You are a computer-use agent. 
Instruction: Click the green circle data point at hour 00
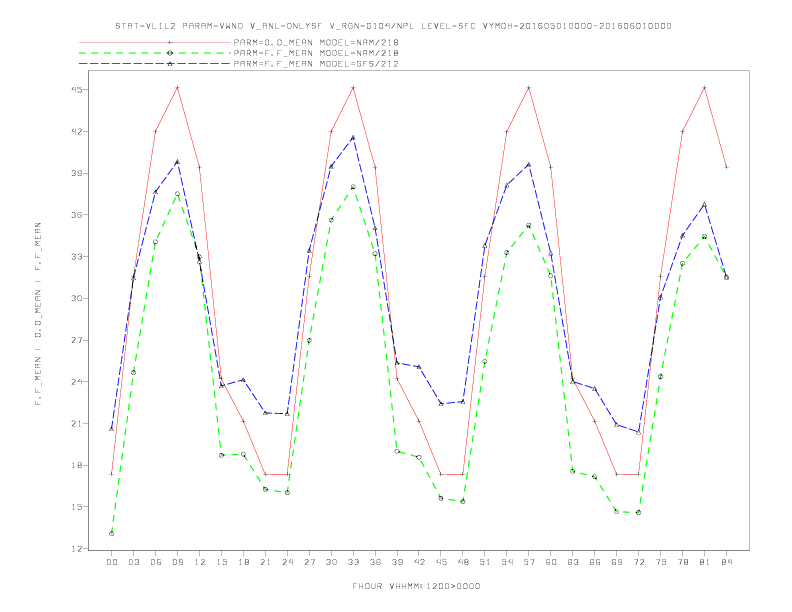coord(112,534)
